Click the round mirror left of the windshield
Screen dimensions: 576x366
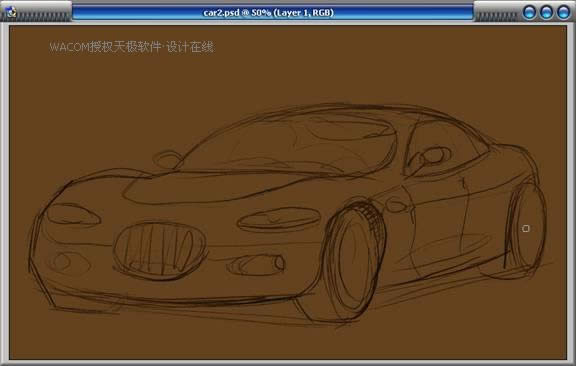[168, 160]
